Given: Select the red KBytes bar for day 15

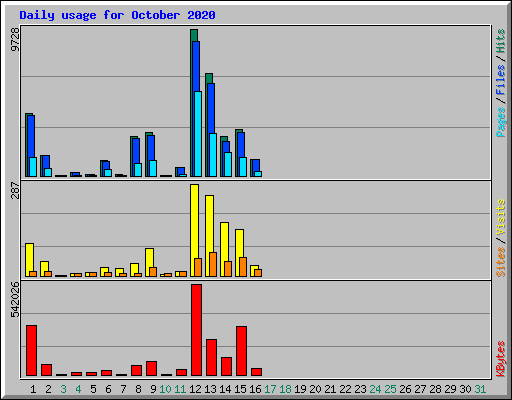Looking at the screenshot, I should click(242, 351).
